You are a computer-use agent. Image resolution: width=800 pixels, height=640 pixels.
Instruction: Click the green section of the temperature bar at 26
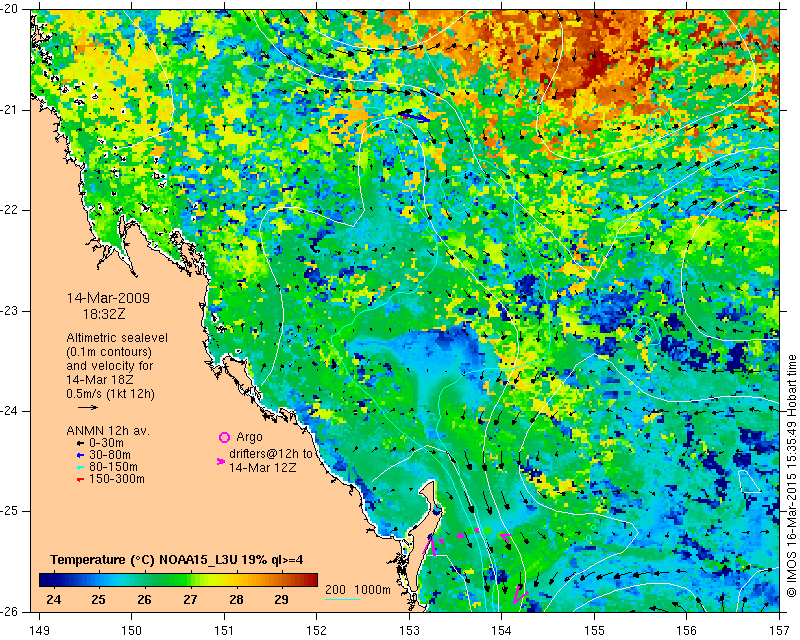[144, 580]
